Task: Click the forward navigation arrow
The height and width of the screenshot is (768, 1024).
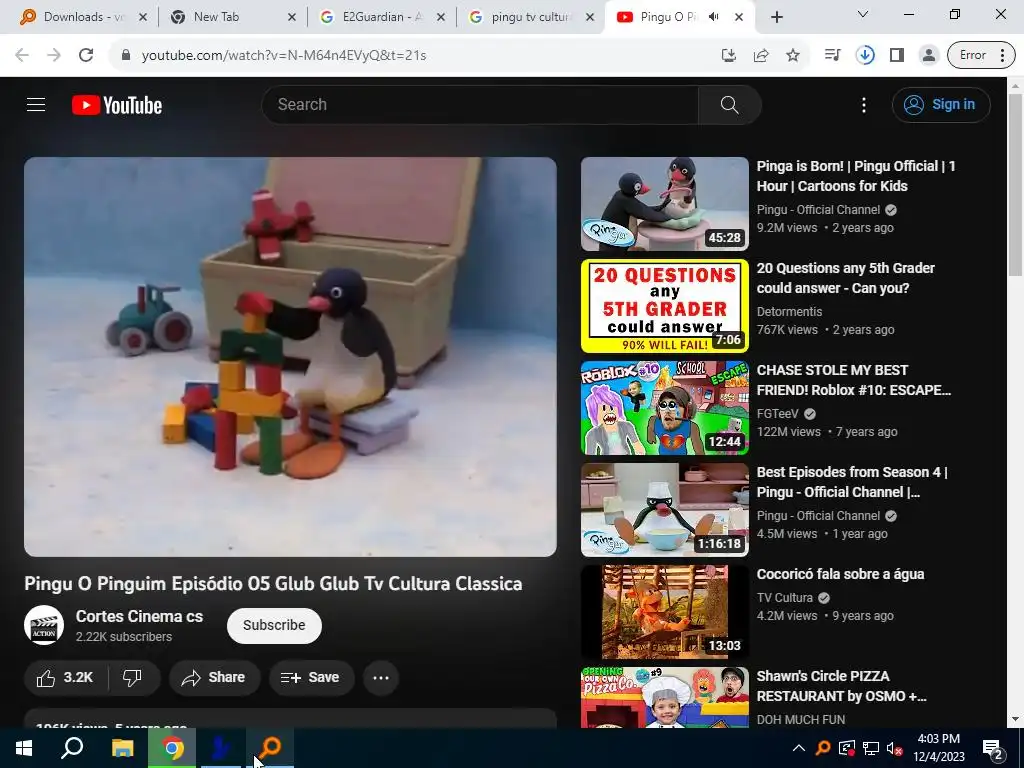Action: 54,55
